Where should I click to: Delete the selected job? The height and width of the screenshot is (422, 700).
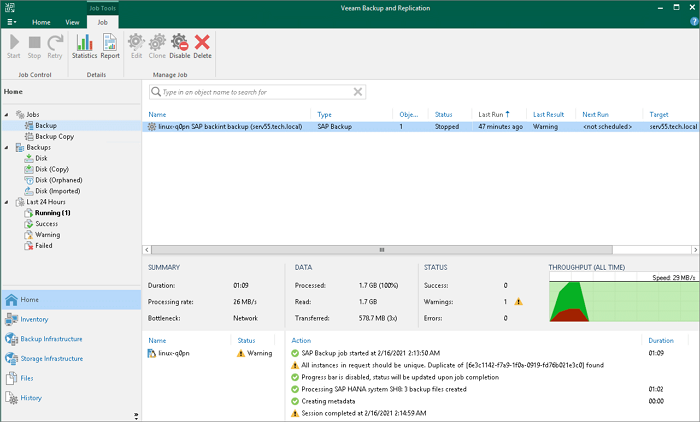203,46
